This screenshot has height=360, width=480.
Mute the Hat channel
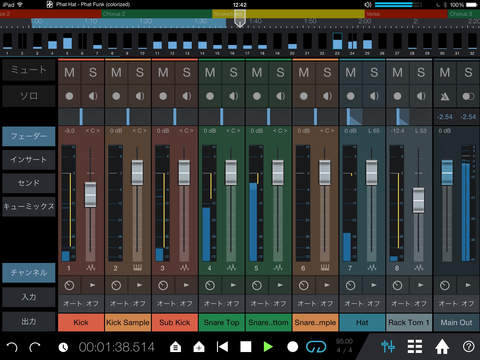350,72
